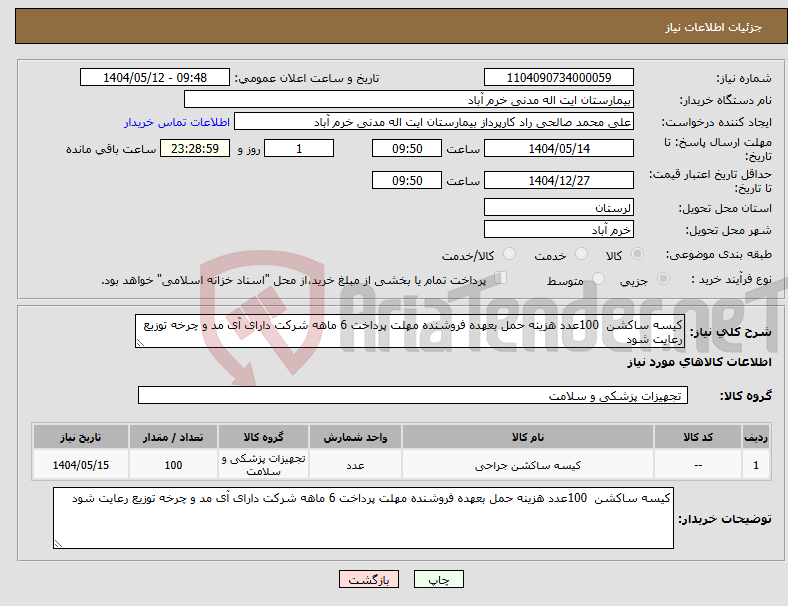788x606 pixels.
Task: Click the quantity cell 100
Action: [x=173, y=465]
